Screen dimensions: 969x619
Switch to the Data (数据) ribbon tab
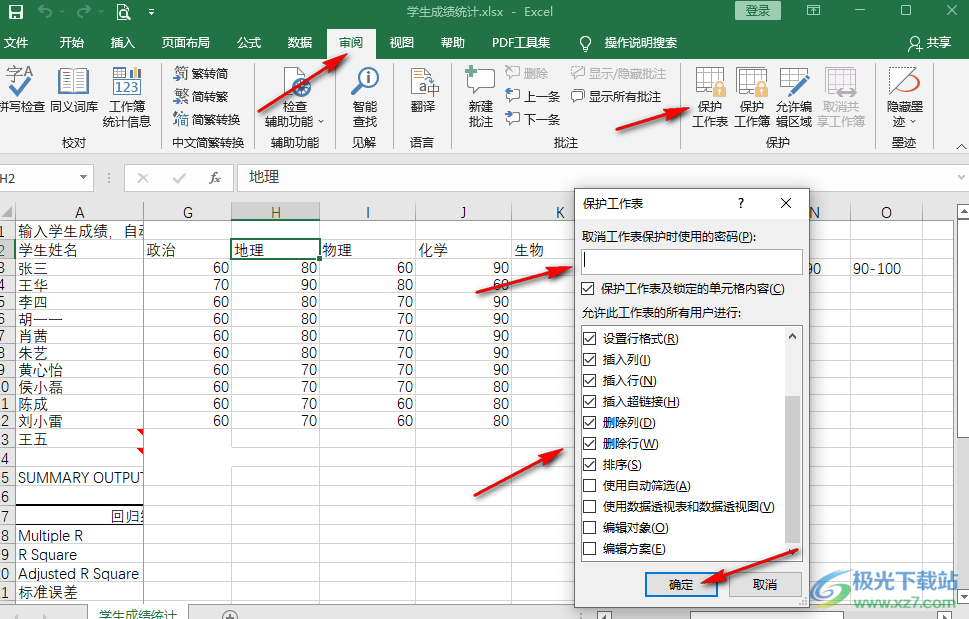coord(300,43)
